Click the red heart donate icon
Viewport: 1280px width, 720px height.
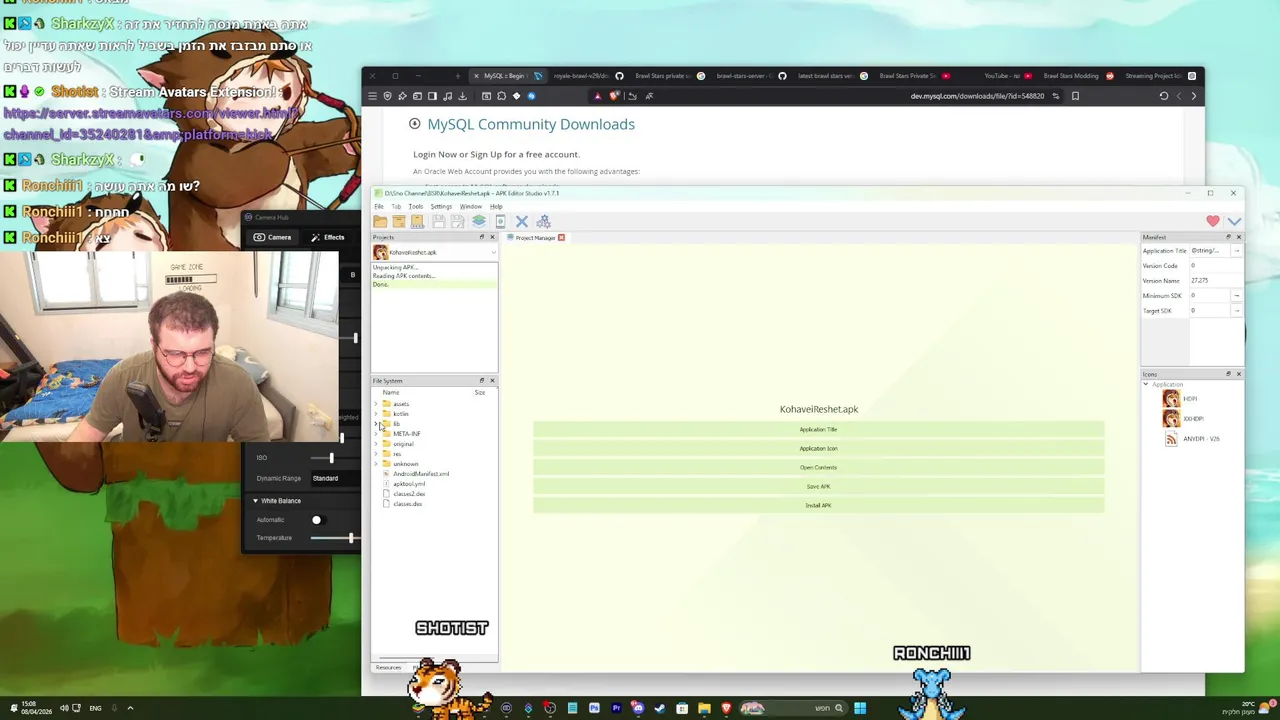click(1213, 220)
